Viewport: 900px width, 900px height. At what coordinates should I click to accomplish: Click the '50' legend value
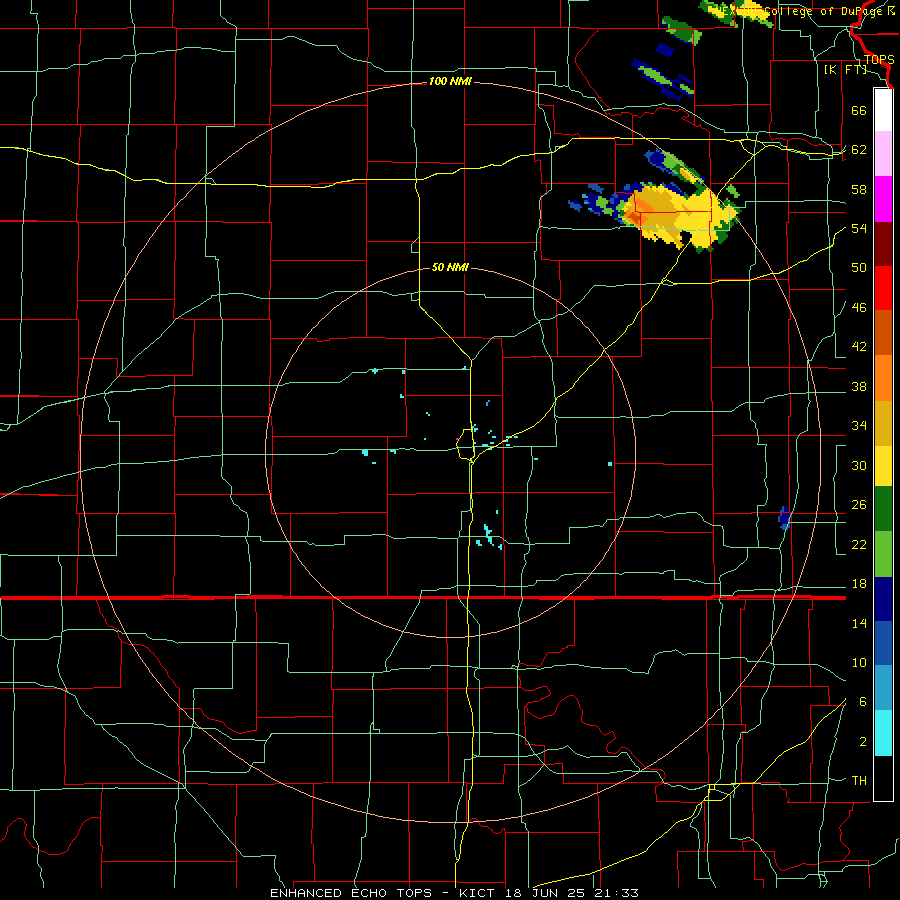pyautogui.click(x=859, y=268)
